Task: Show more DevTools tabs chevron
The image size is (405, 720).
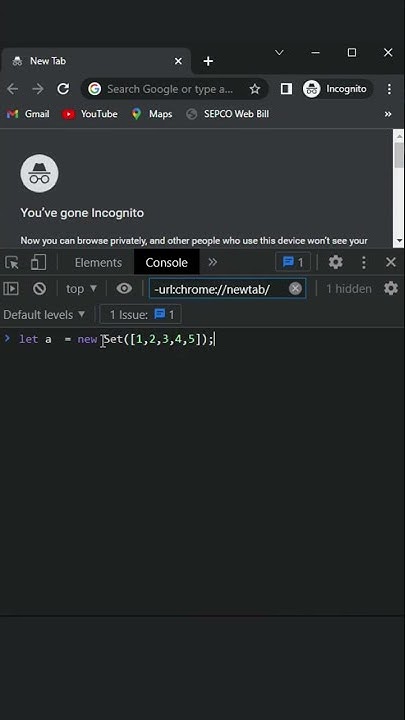Action: click(x=212, y=262)
